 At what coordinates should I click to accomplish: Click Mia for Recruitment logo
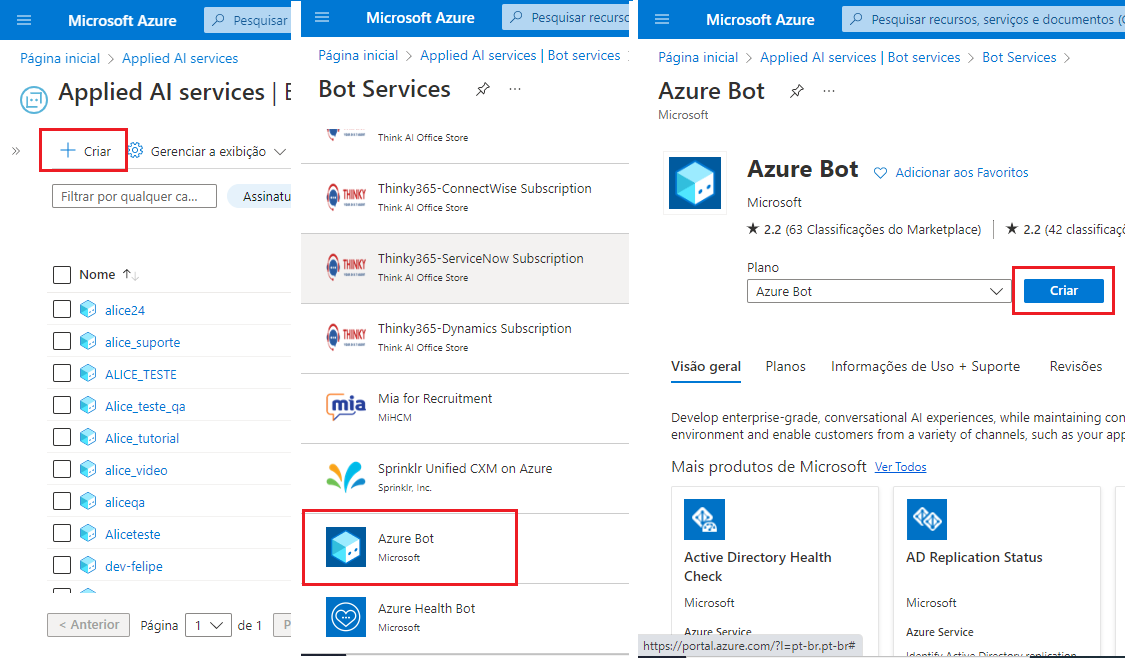tap(345, 407)
